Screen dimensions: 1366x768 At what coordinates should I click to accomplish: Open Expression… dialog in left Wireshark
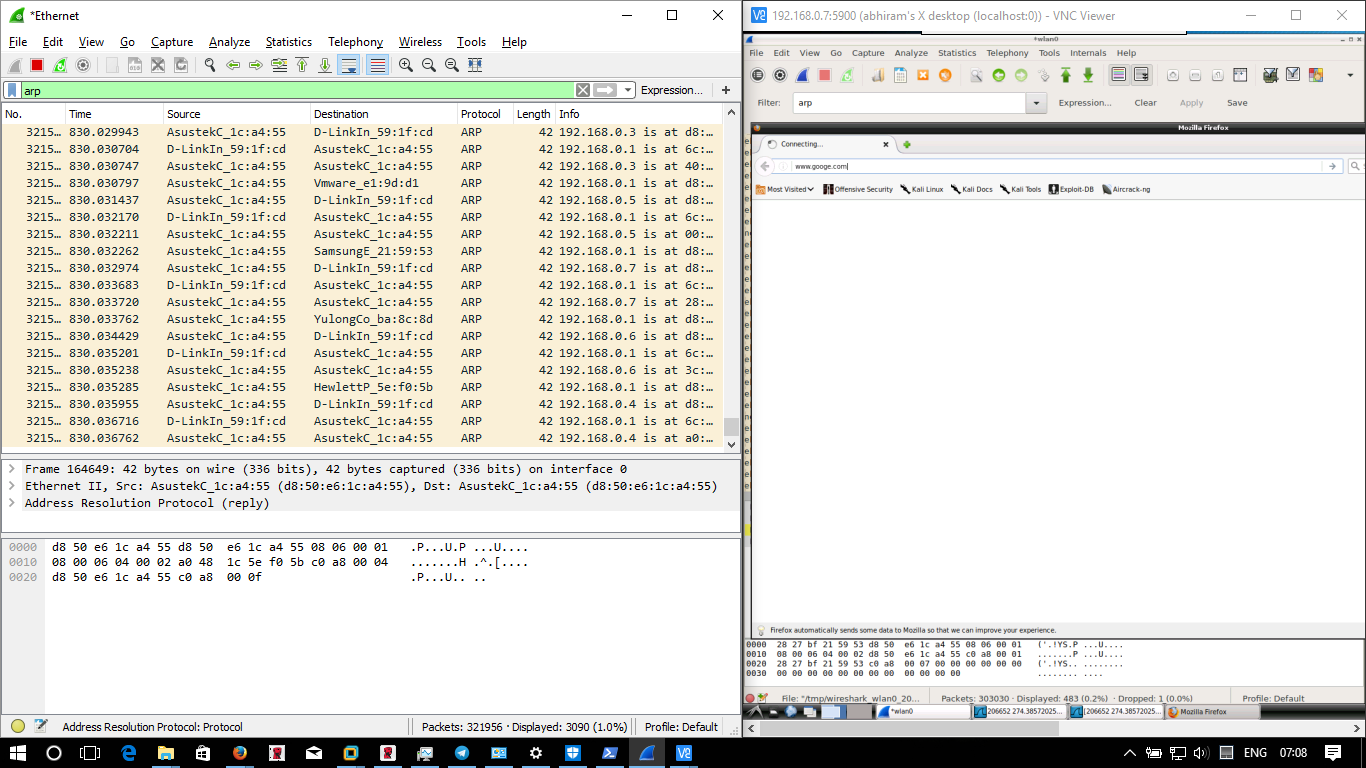coord(672,90)
